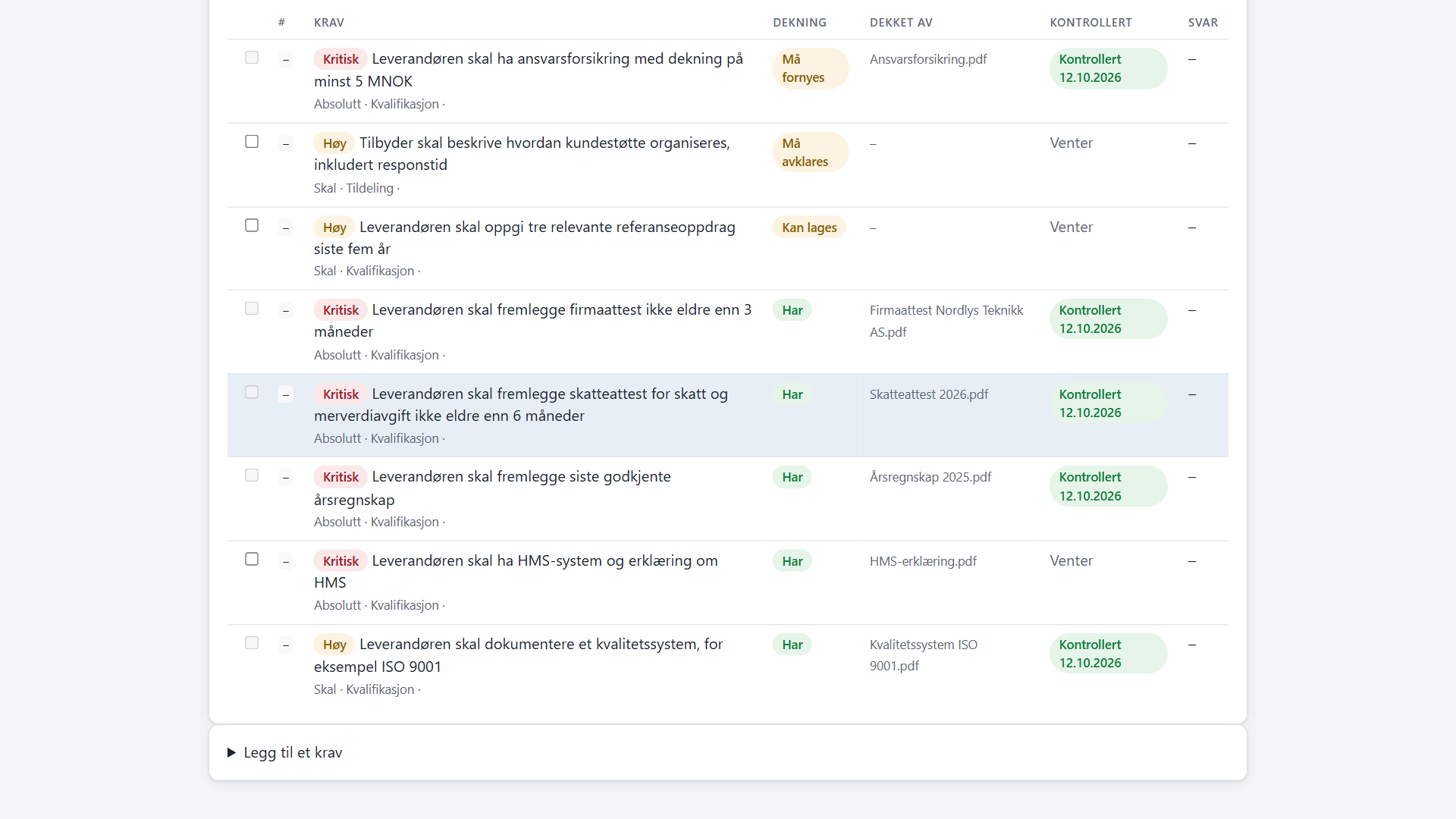The width and height of the screenshot is (1456, 819).
Task: Check the HMS-system requirement checkbox
Action: pos(252,559)
